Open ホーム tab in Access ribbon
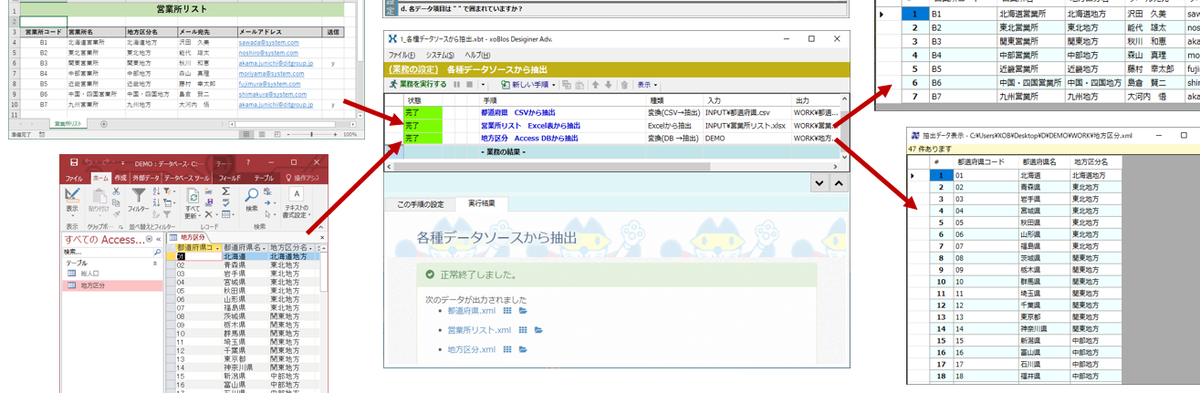Viewport: 1200px width, 393px height. [x=101, y=178]
